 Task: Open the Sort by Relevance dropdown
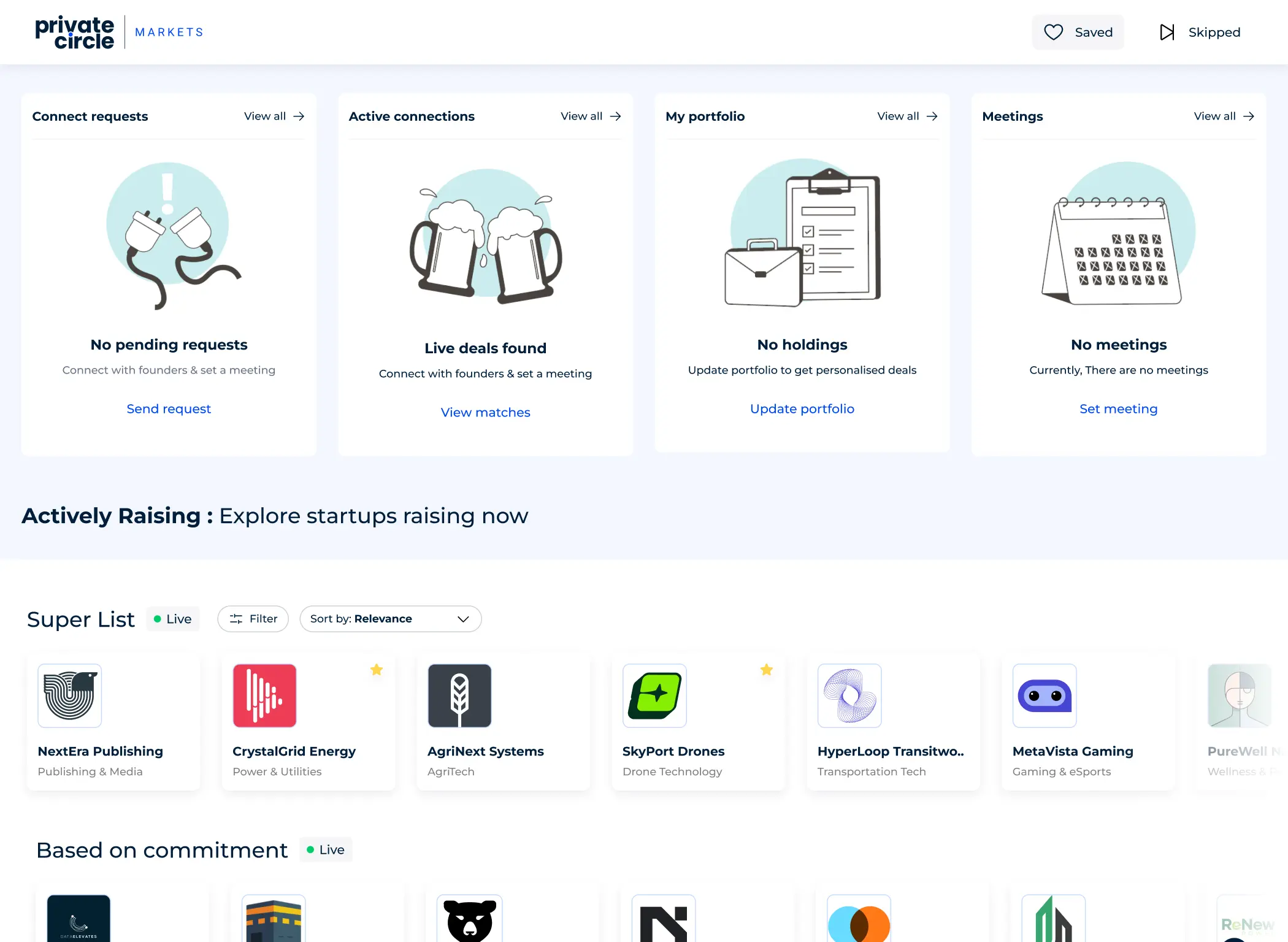tap(391, 619)
